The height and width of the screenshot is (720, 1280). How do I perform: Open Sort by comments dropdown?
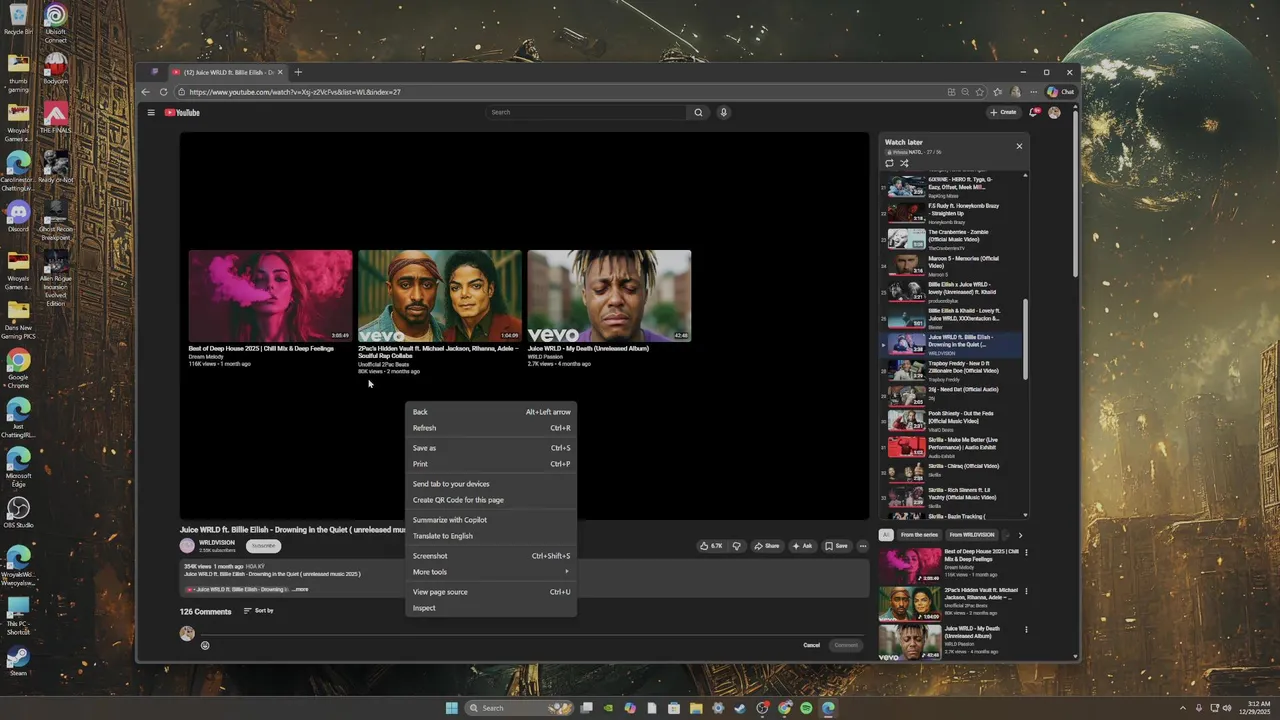[257, 611]
